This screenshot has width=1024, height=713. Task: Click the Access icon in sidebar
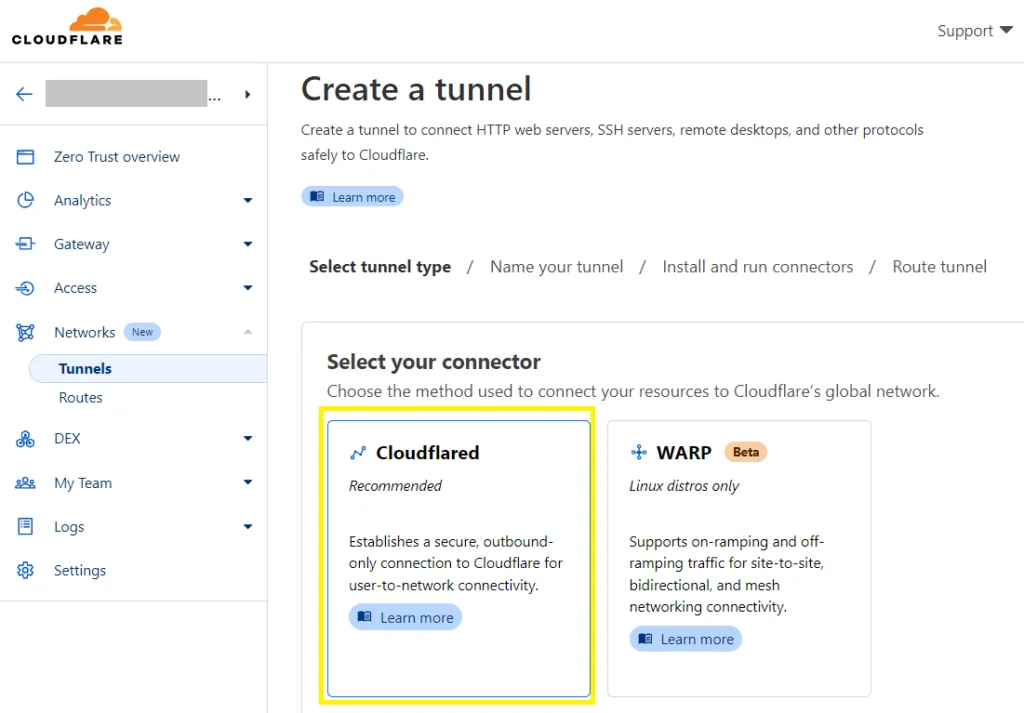click(25, 288)
